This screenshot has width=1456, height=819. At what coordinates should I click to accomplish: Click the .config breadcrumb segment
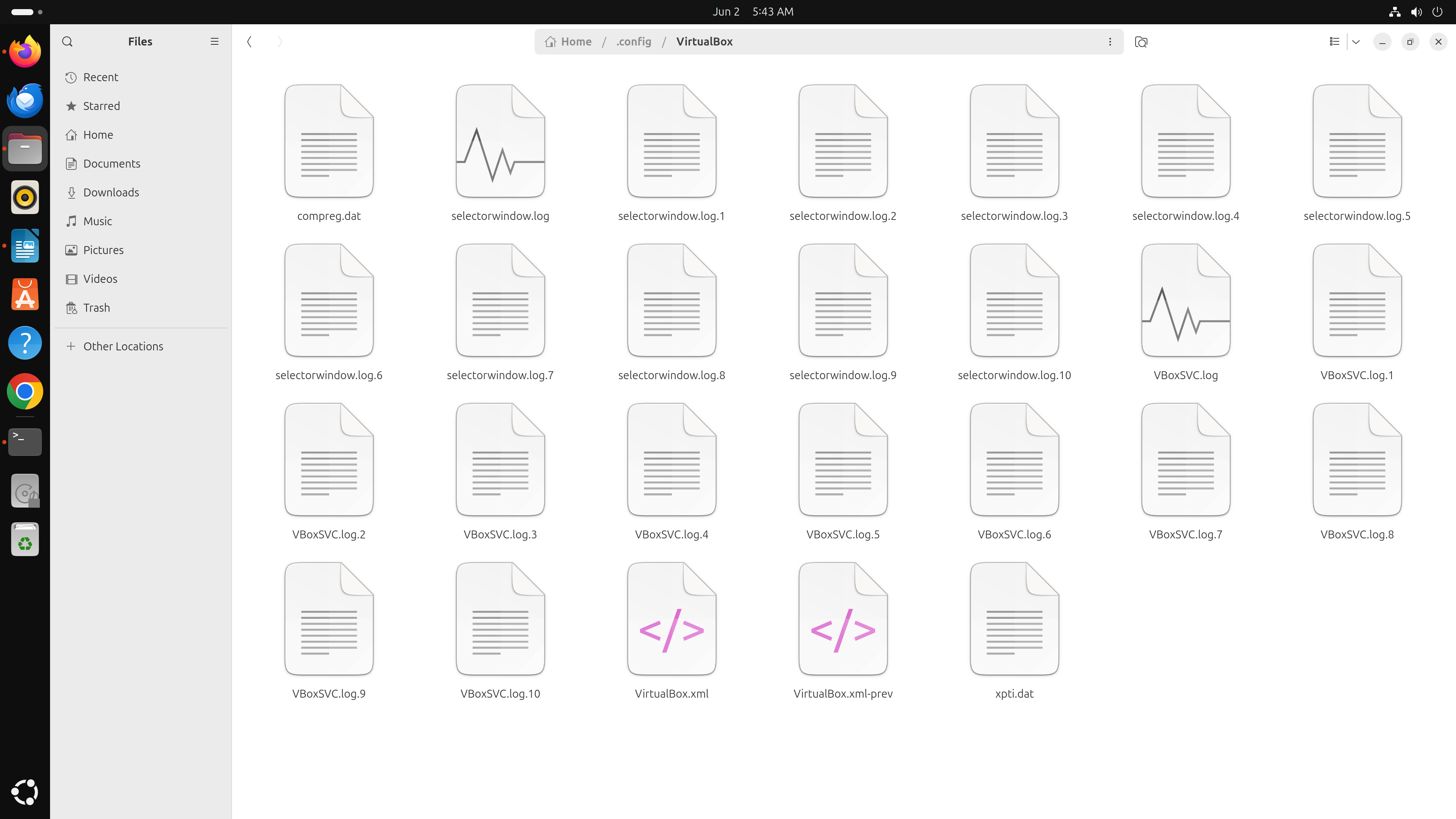634,41
